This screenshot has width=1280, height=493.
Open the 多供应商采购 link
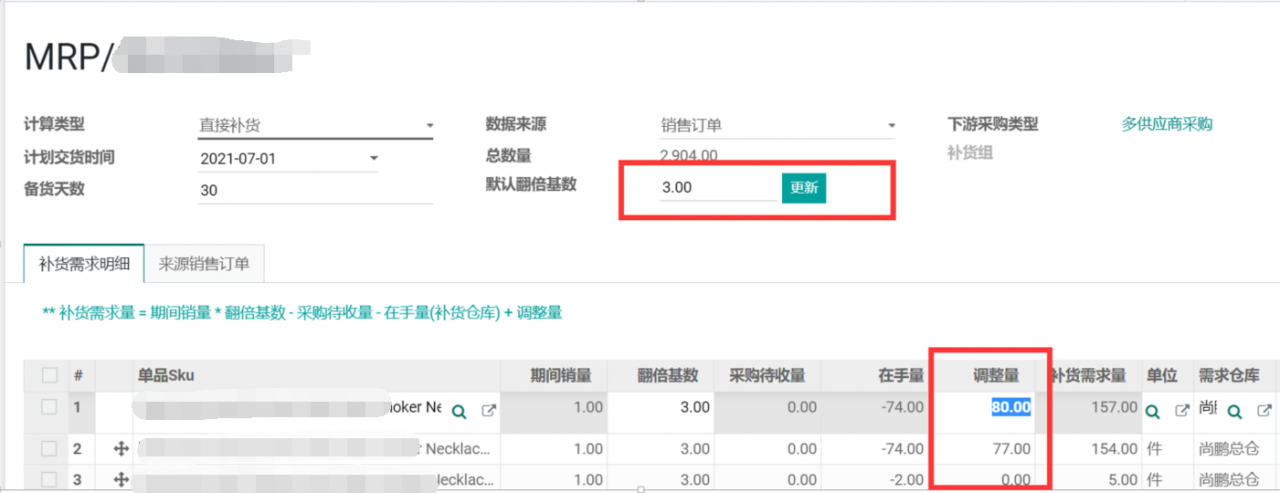pyautogui.click(x=1167, y=124)
